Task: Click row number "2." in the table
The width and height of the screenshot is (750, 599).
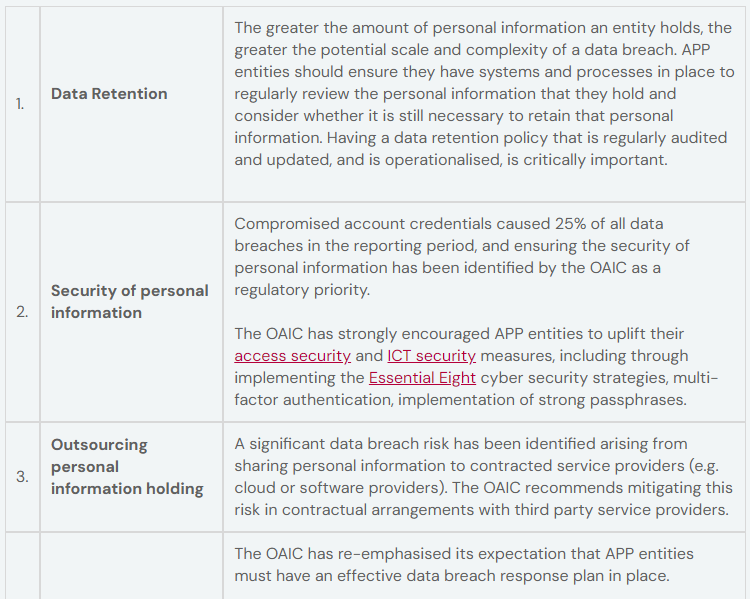Action: tap(21, 312)
